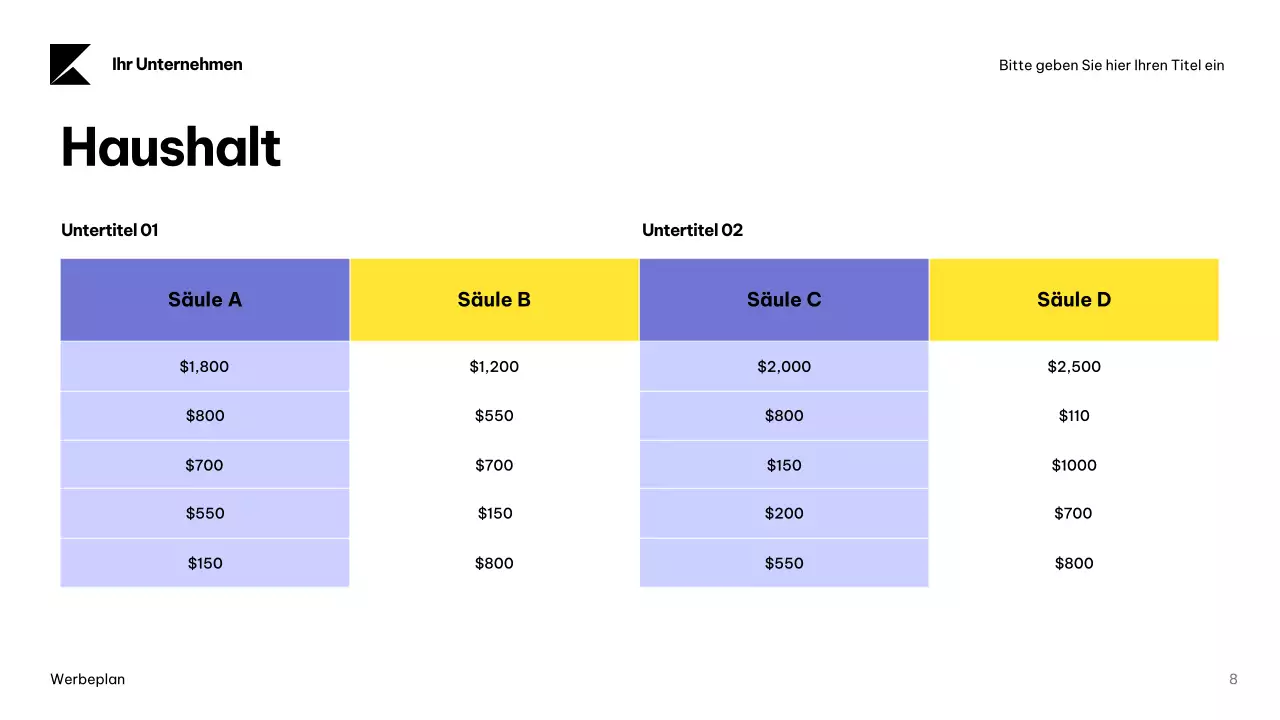The image size is (1280, 720).
Task: Select the yellow 'Säule B' header cell
Action: point(494,300)
